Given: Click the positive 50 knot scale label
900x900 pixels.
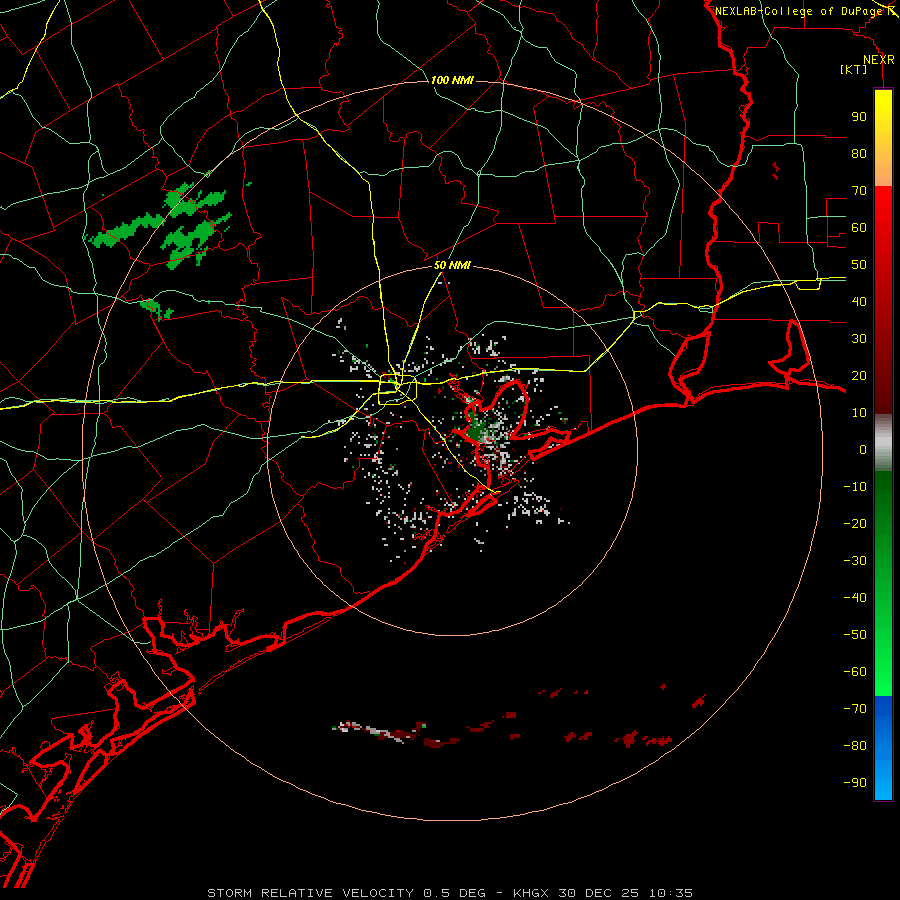Looking at the screenshot, I should [859, 265].
